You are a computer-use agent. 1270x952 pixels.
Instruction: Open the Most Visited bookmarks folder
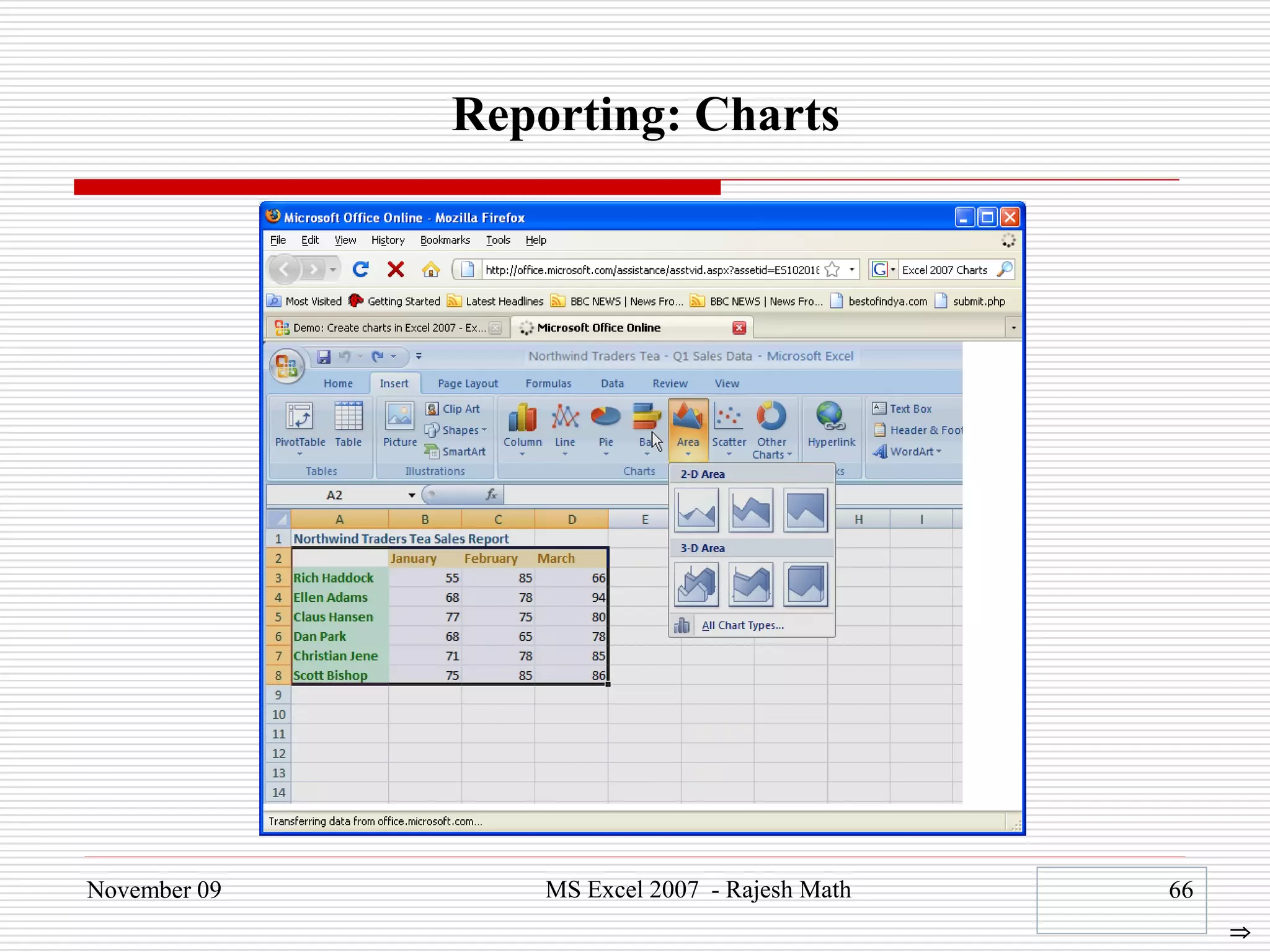pos(304,301)
